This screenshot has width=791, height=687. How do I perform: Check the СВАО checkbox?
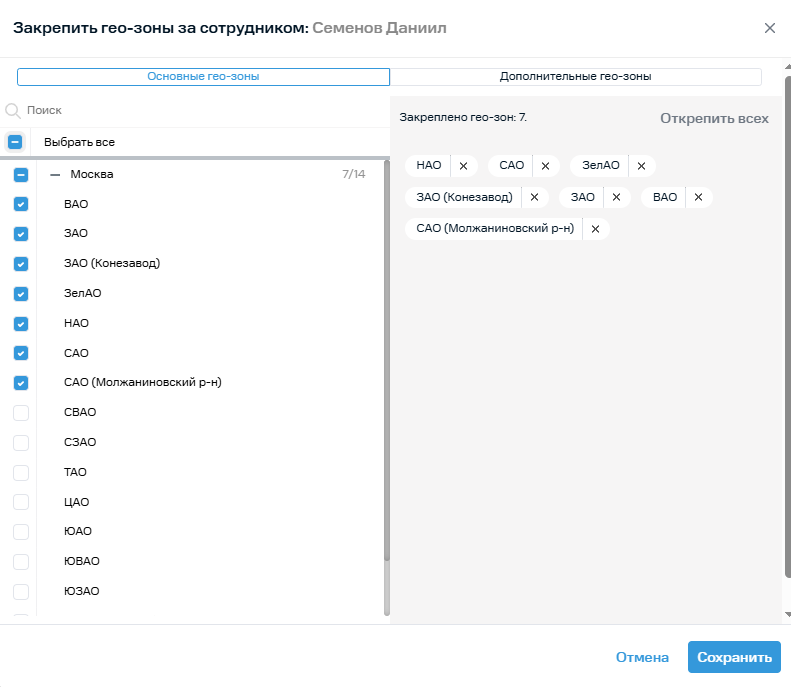pos(21,412)
